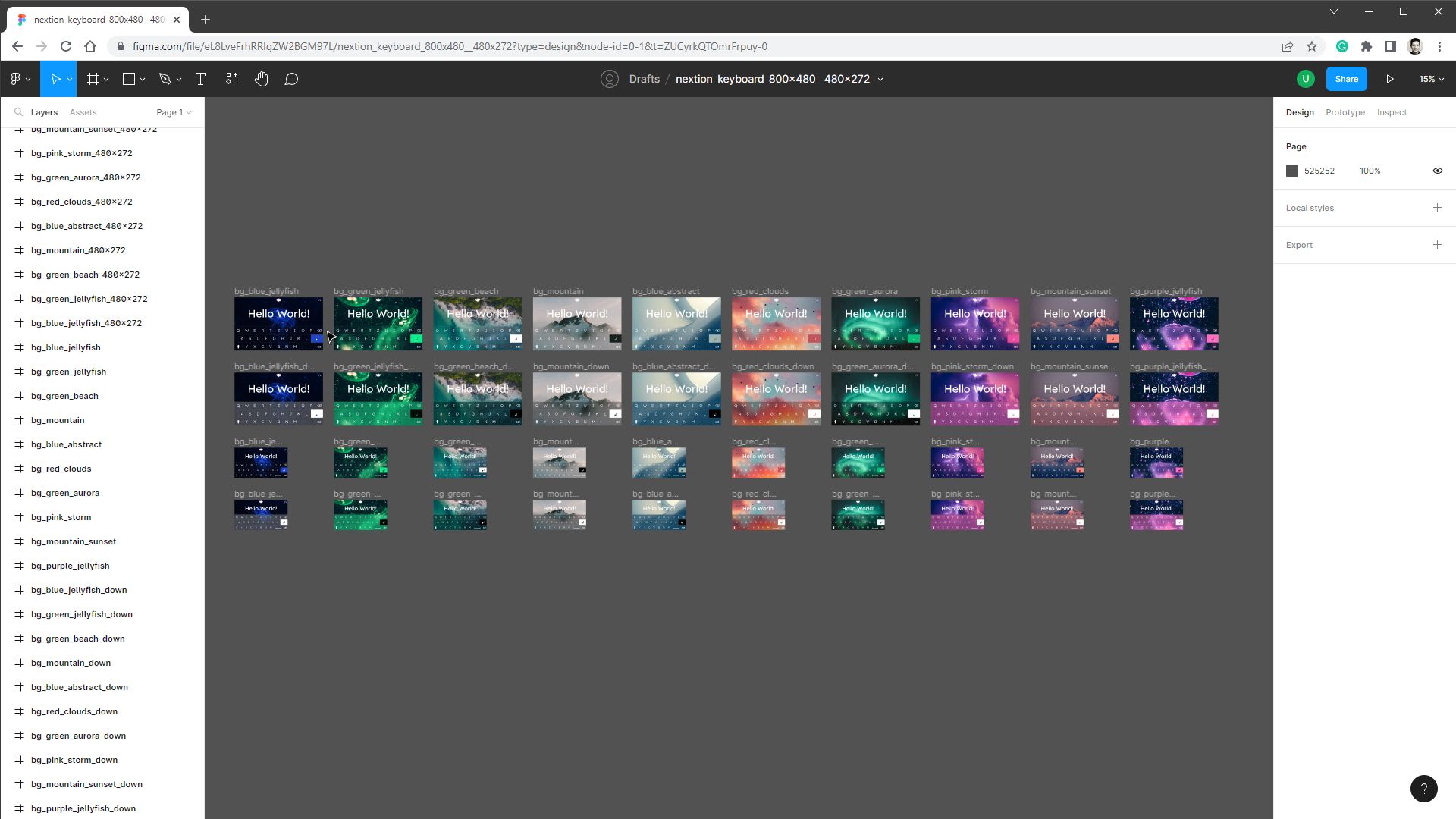Select the Text tool
The height and width of the screenshot is (819, 1456).
(x=201, y=79)
